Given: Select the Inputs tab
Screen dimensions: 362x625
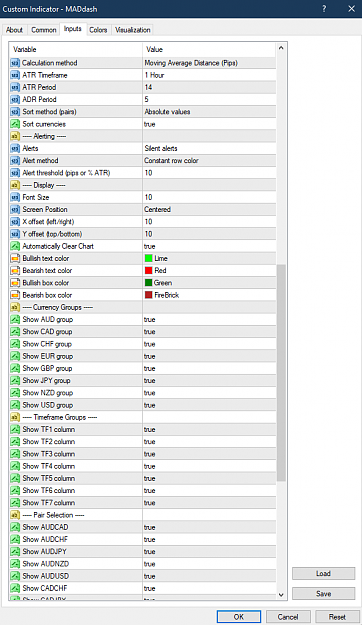Looking at the screenshot, I should pyautogui.click(x=73, y=29).
